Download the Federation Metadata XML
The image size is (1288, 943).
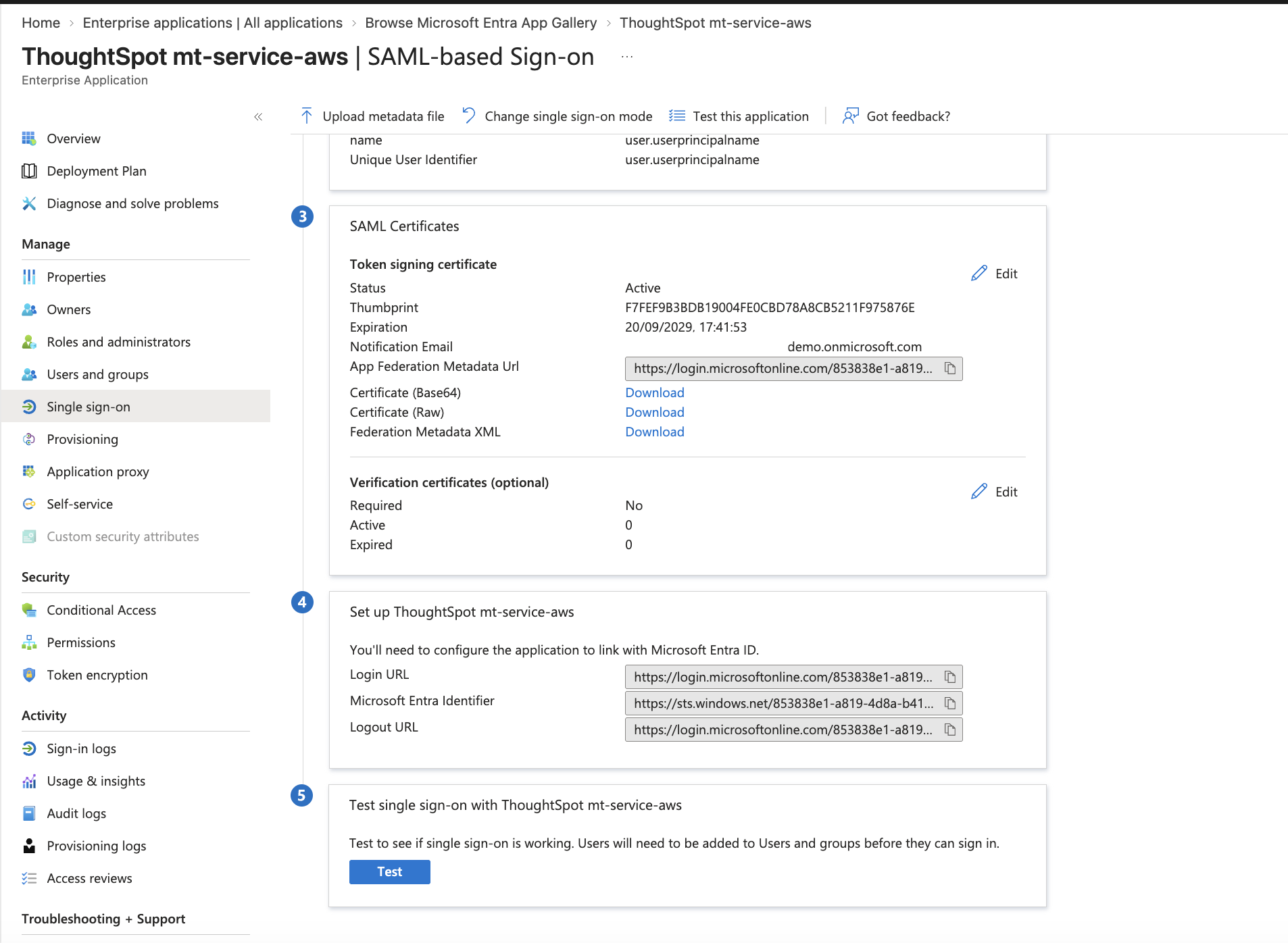(655, 432)
